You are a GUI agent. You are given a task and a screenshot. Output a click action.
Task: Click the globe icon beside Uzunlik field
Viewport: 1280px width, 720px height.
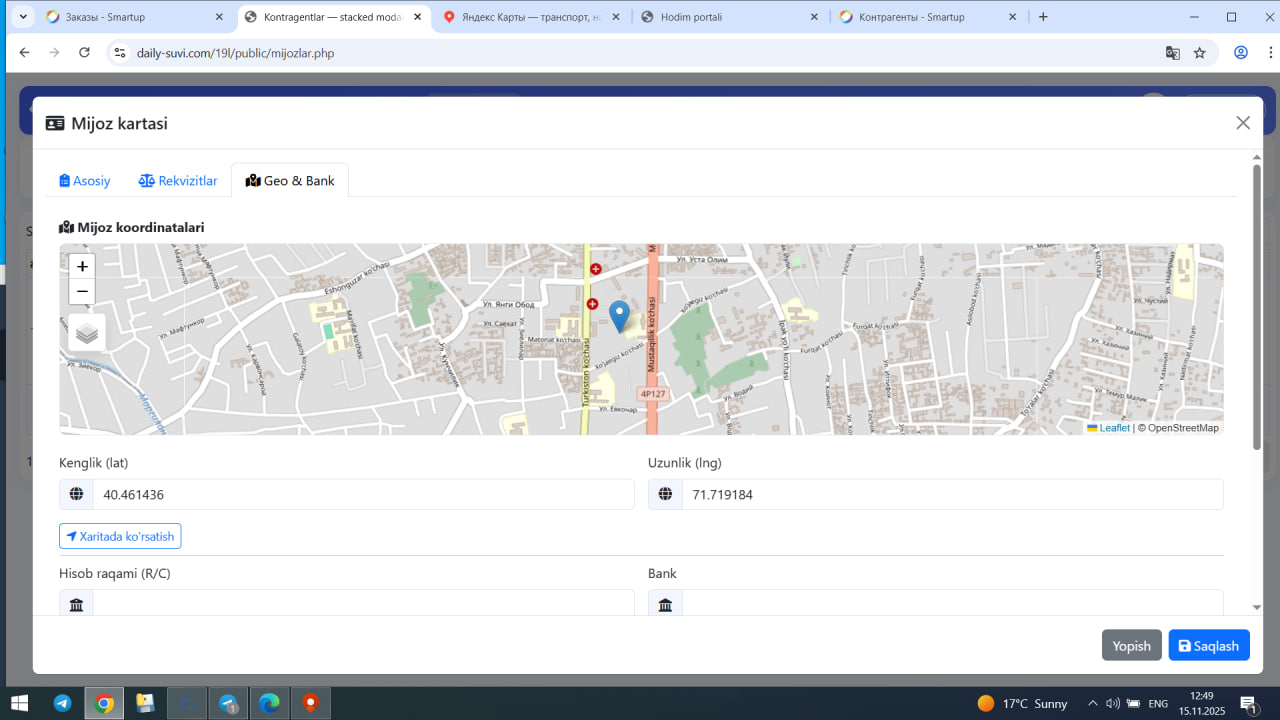pyautogui.click(x=665, y=494)
